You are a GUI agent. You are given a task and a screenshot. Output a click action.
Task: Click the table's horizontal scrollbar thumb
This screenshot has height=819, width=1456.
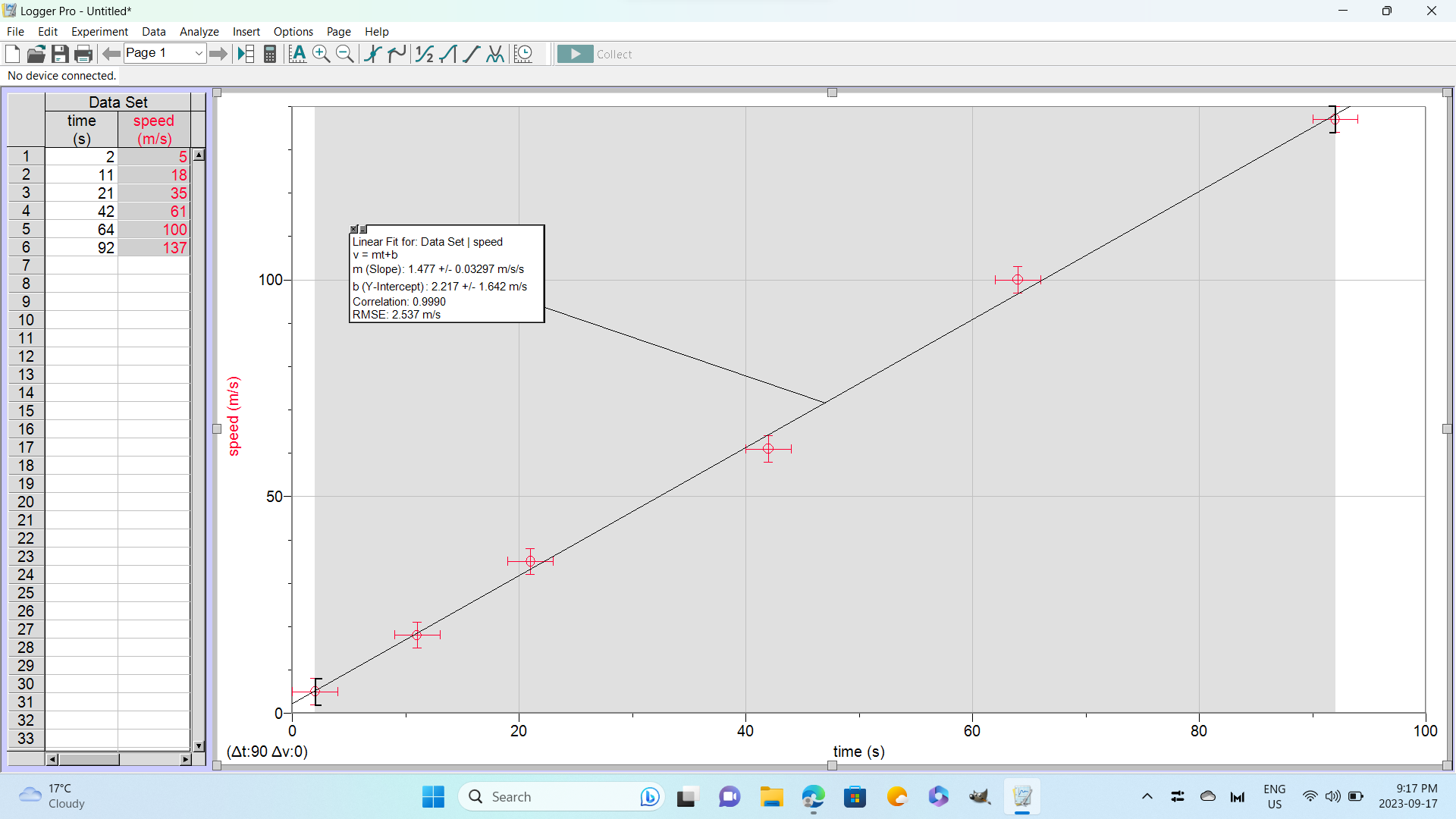pyautogui.click(x=89, y=759)
